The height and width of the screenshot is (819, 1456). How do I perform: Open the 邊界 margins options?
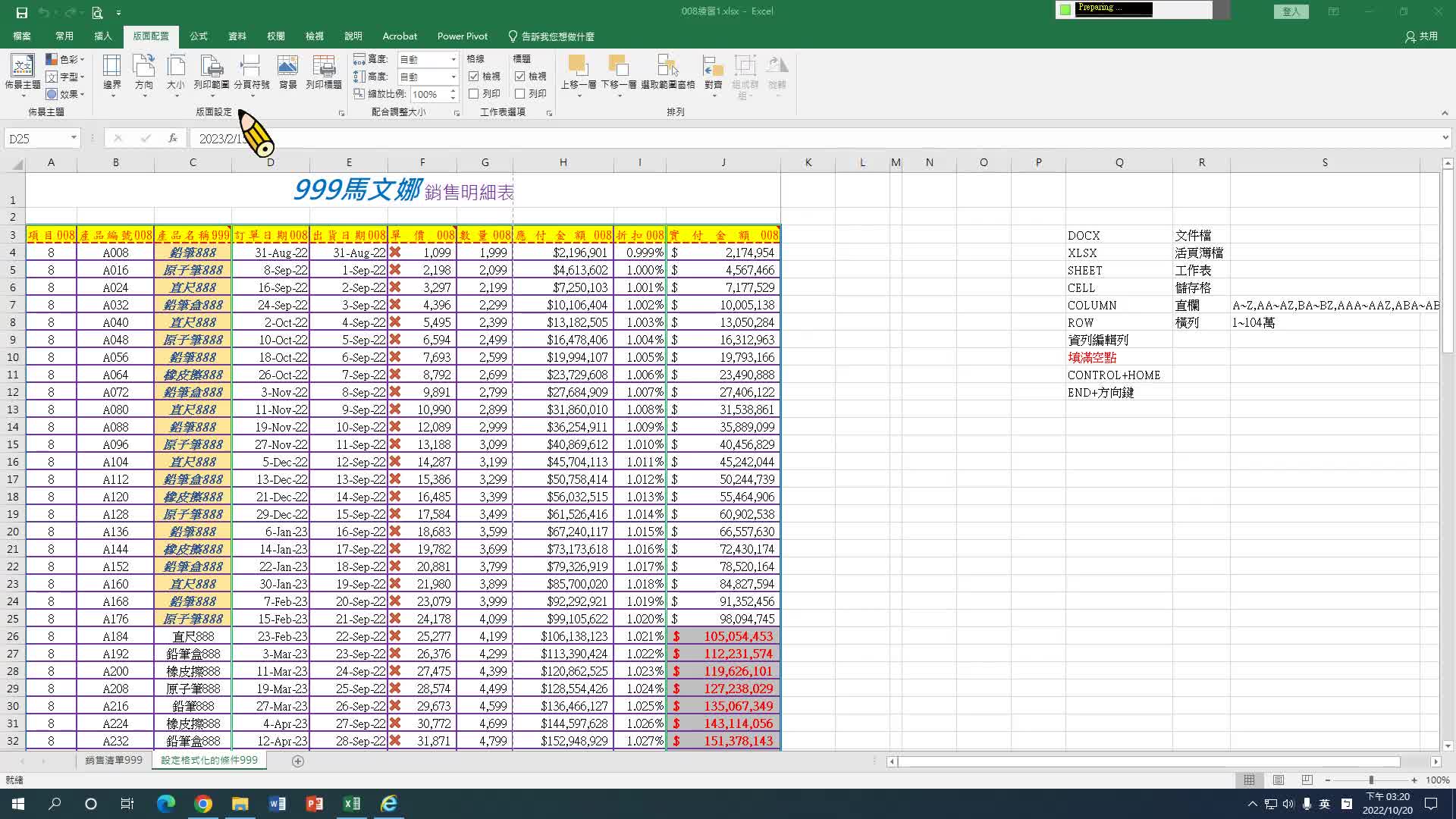click(112, 76)
